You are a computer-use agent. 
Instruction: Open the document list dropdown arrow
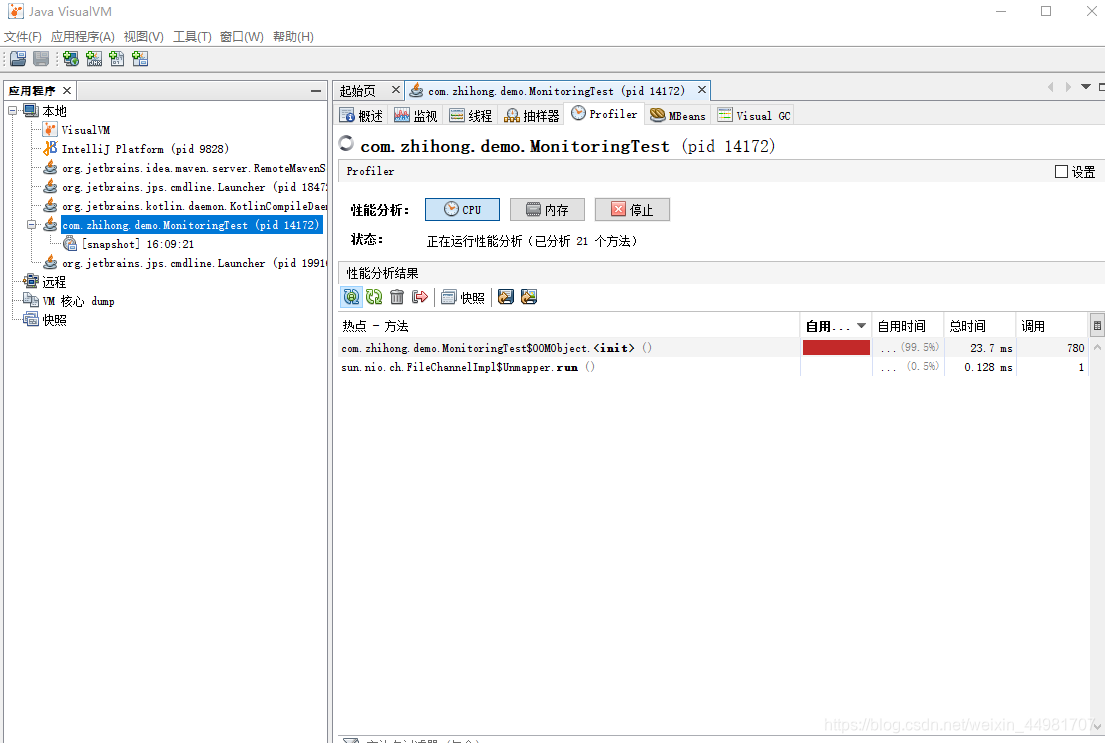tap(1086, 87)
